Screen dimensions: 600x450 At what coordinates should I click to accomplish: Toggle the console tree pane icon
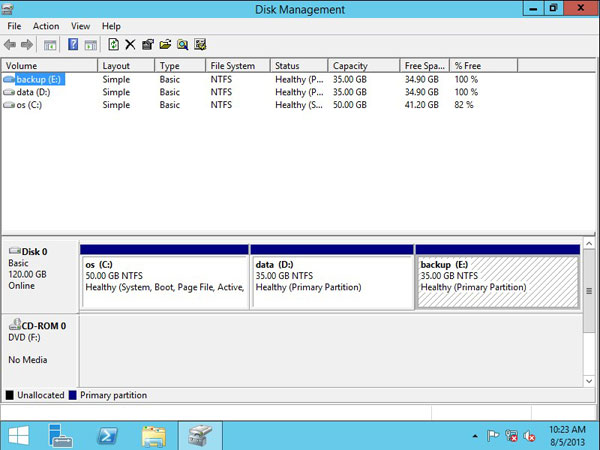pos(50,45)
